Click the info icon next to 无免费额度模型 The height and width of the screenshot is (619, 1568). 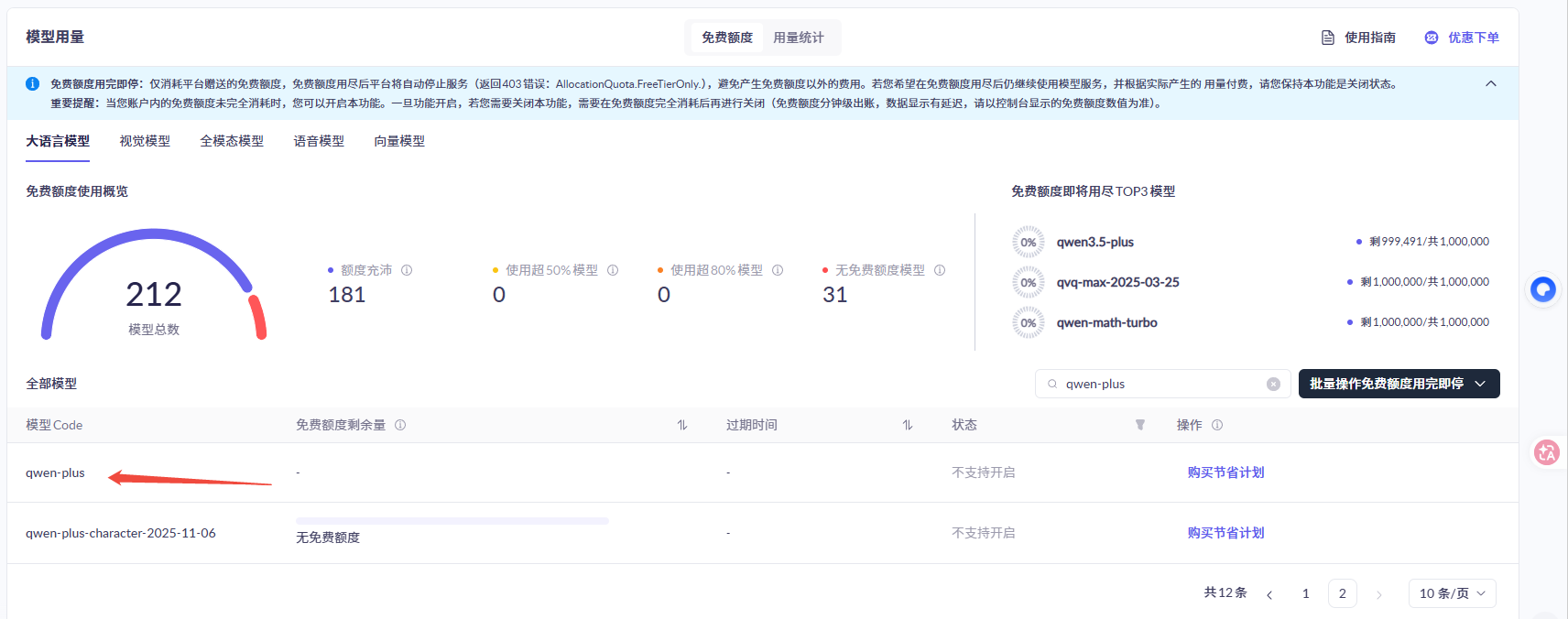940,270
